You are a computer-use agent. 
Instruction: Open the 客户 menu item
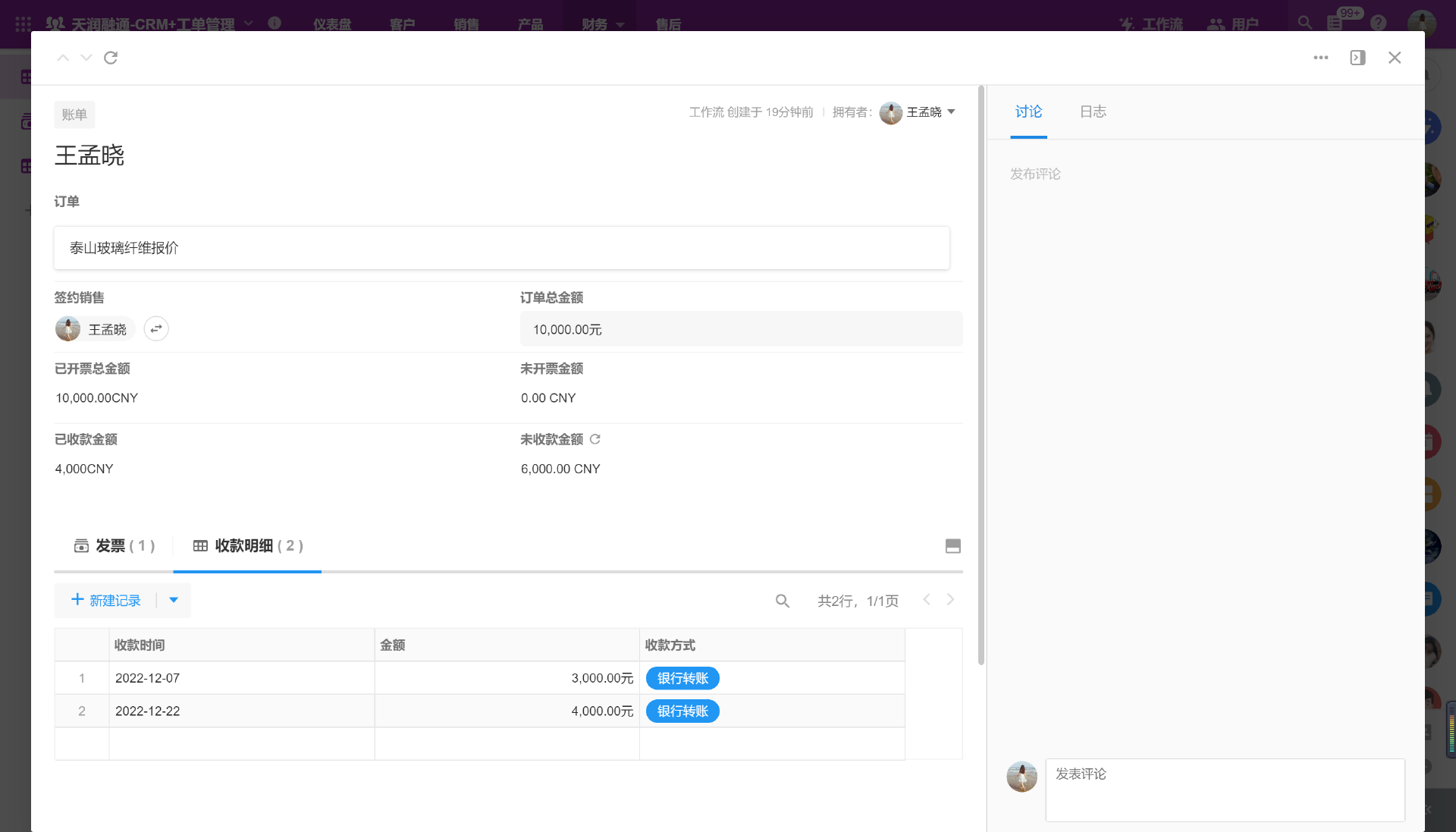(x=402, y=24)
